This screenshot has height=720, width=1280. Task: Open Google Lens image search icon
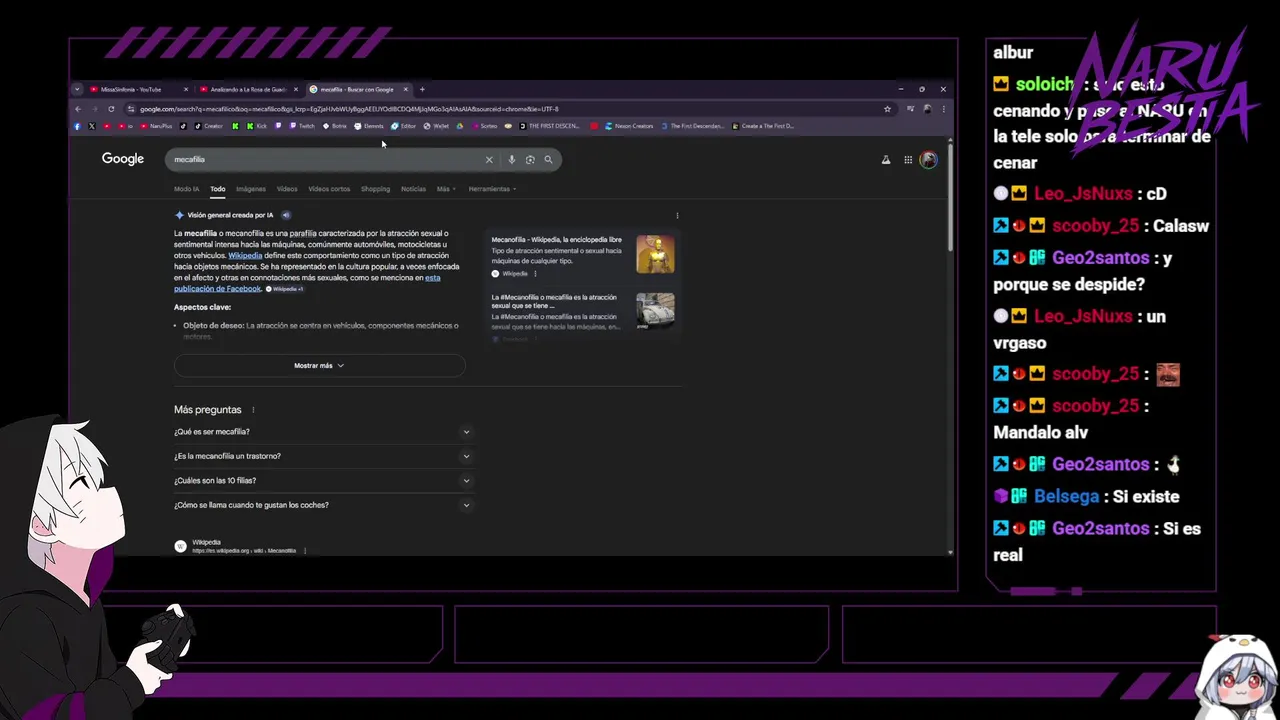tap(530, 159)
